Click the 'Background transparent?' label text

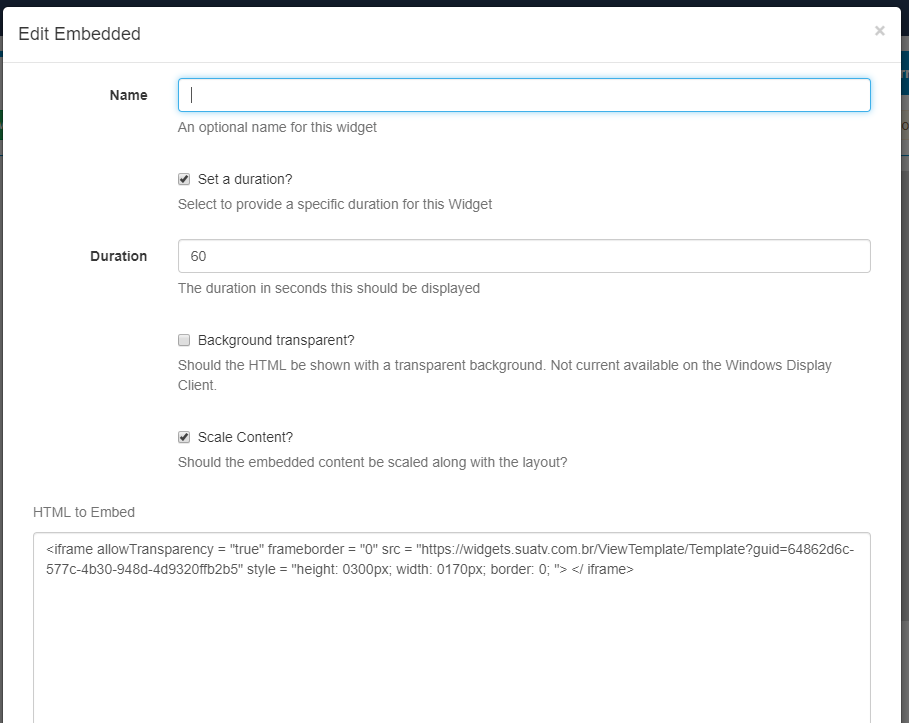(276, 340)
